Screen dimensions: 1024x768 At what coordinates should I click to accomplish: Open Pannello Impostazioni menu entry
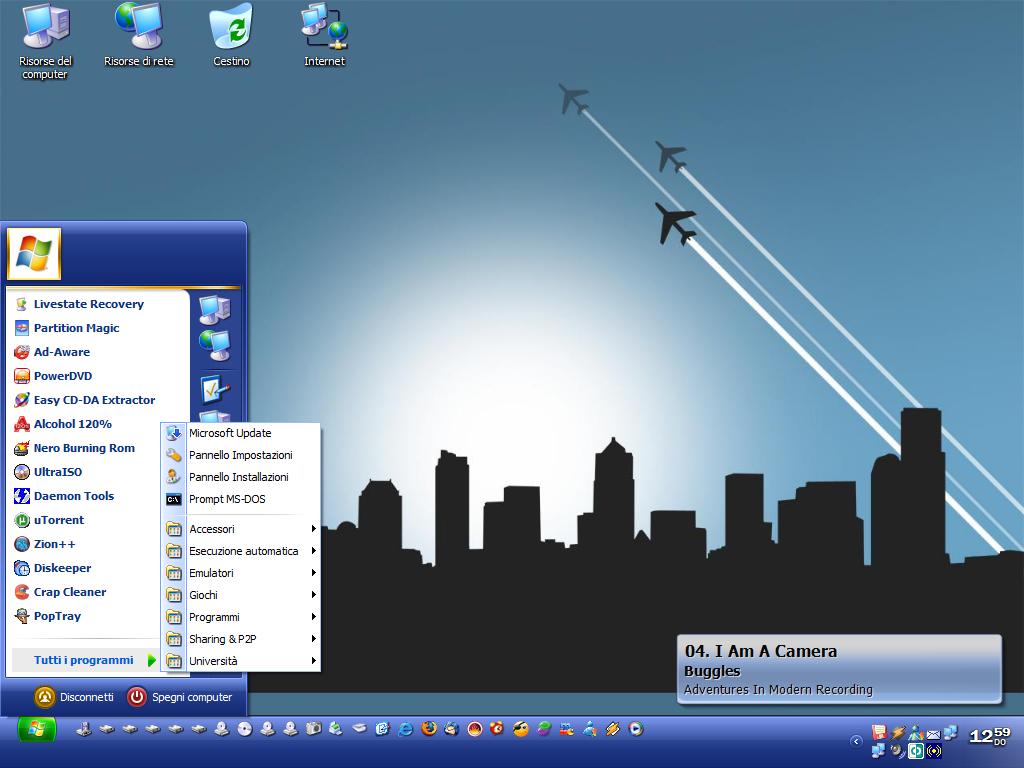(241, 455)
